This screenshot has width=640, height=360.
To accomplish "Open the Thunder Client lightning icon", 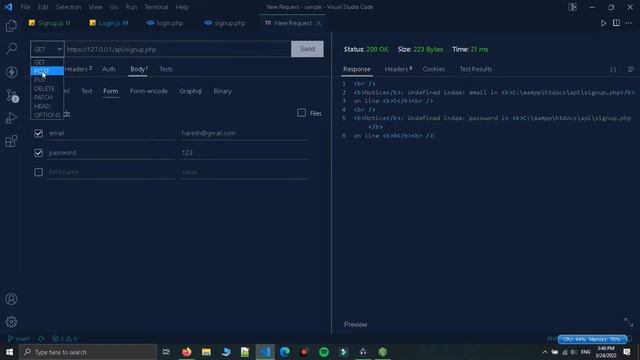I will pyautogui.click(x=11, y=72).
